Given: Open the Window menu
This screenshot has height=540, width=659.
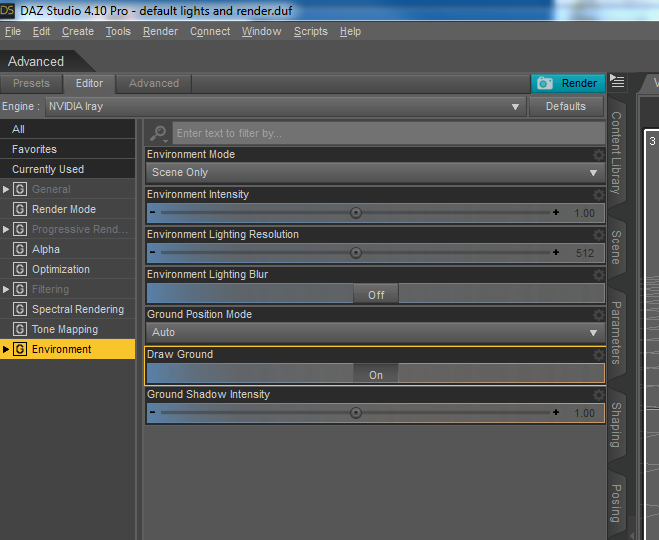Looking at the screenshot, I should tap(261, 32).
